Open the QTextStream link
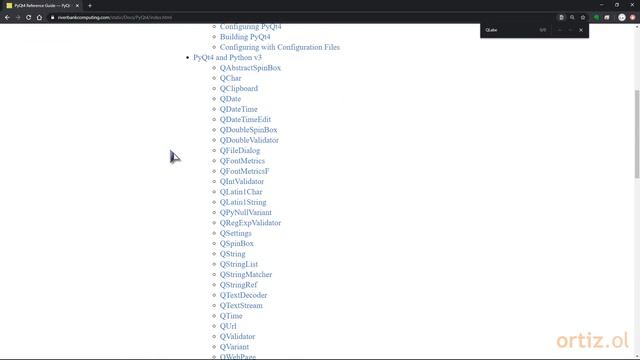Image resolution: width=640 pixels, height=360 pixels. coord(241,306)
